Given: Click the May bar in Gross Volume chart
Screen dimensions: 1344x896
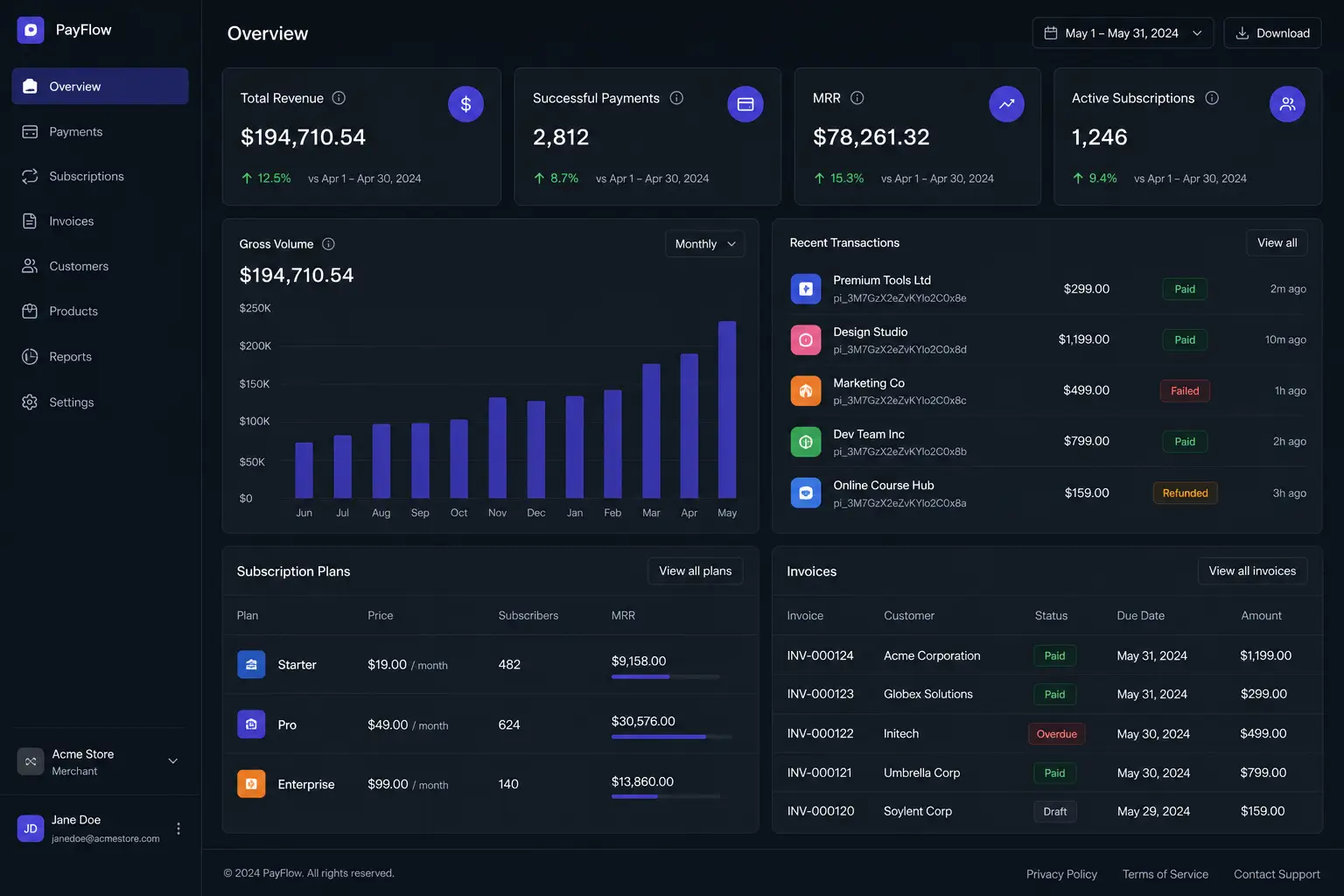Looking at the screenshot, I should [x=727, y=409].
